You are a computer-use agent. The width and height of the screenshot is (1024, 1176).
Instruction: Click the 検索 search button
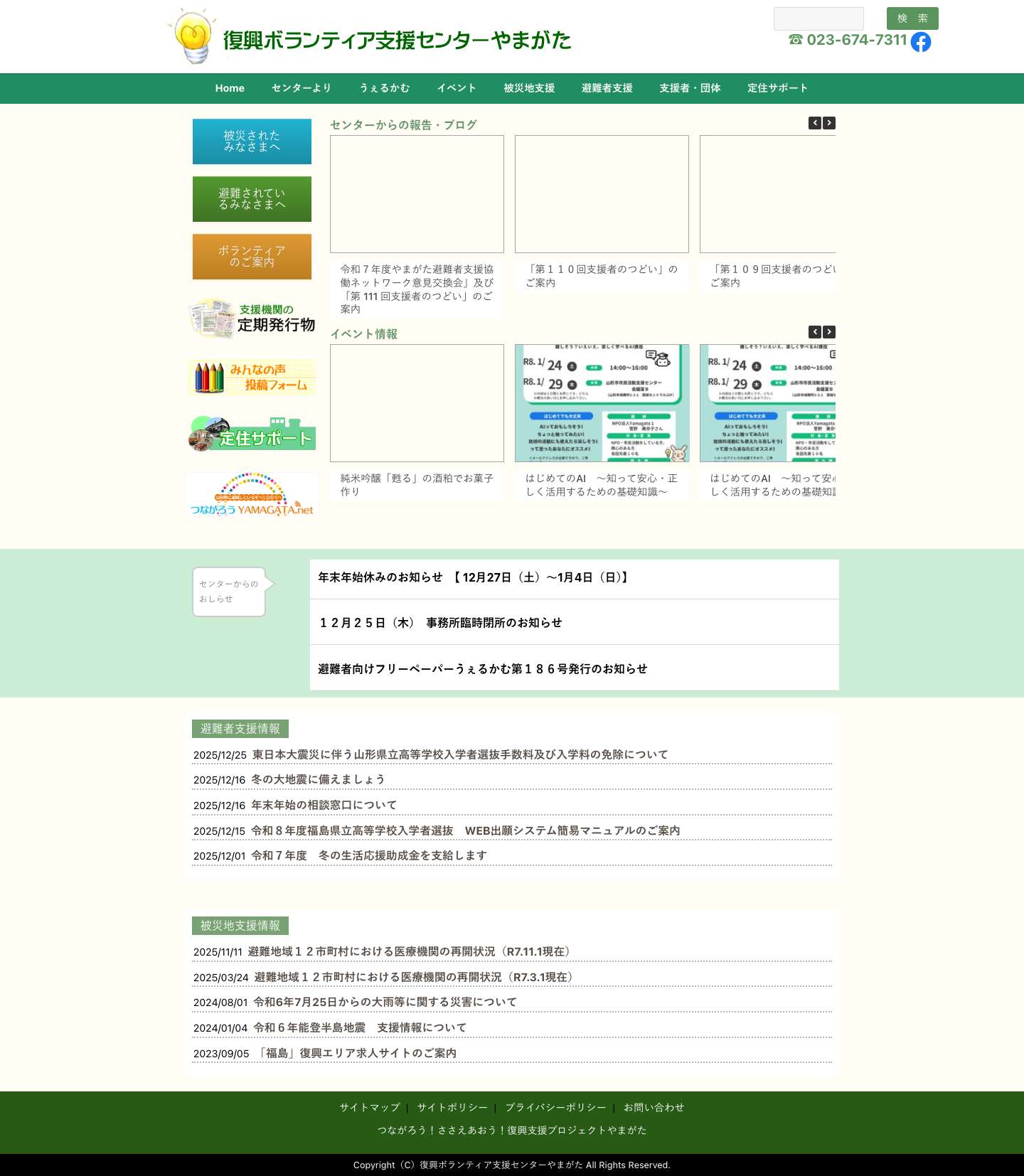[912, 18]
